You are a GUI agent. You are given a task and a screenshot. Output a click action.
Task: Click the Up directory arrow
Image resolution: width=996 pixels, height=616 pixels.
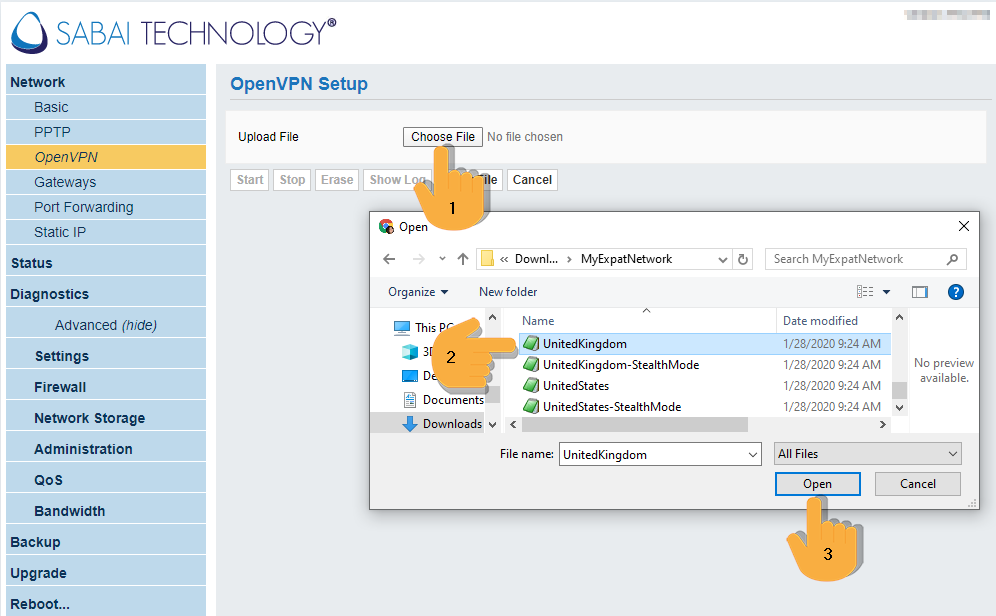[462, 259]
